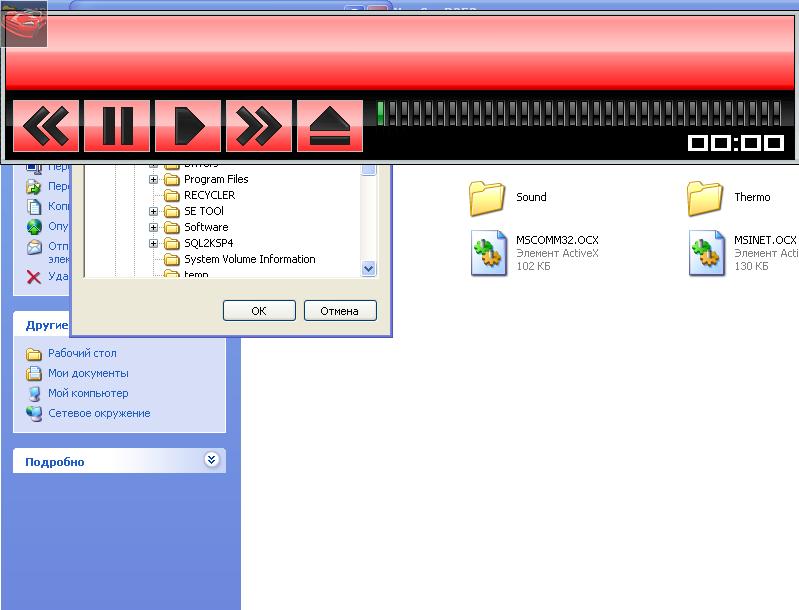
Task: Start playback with the play button
Action: (x=188, y=125)
